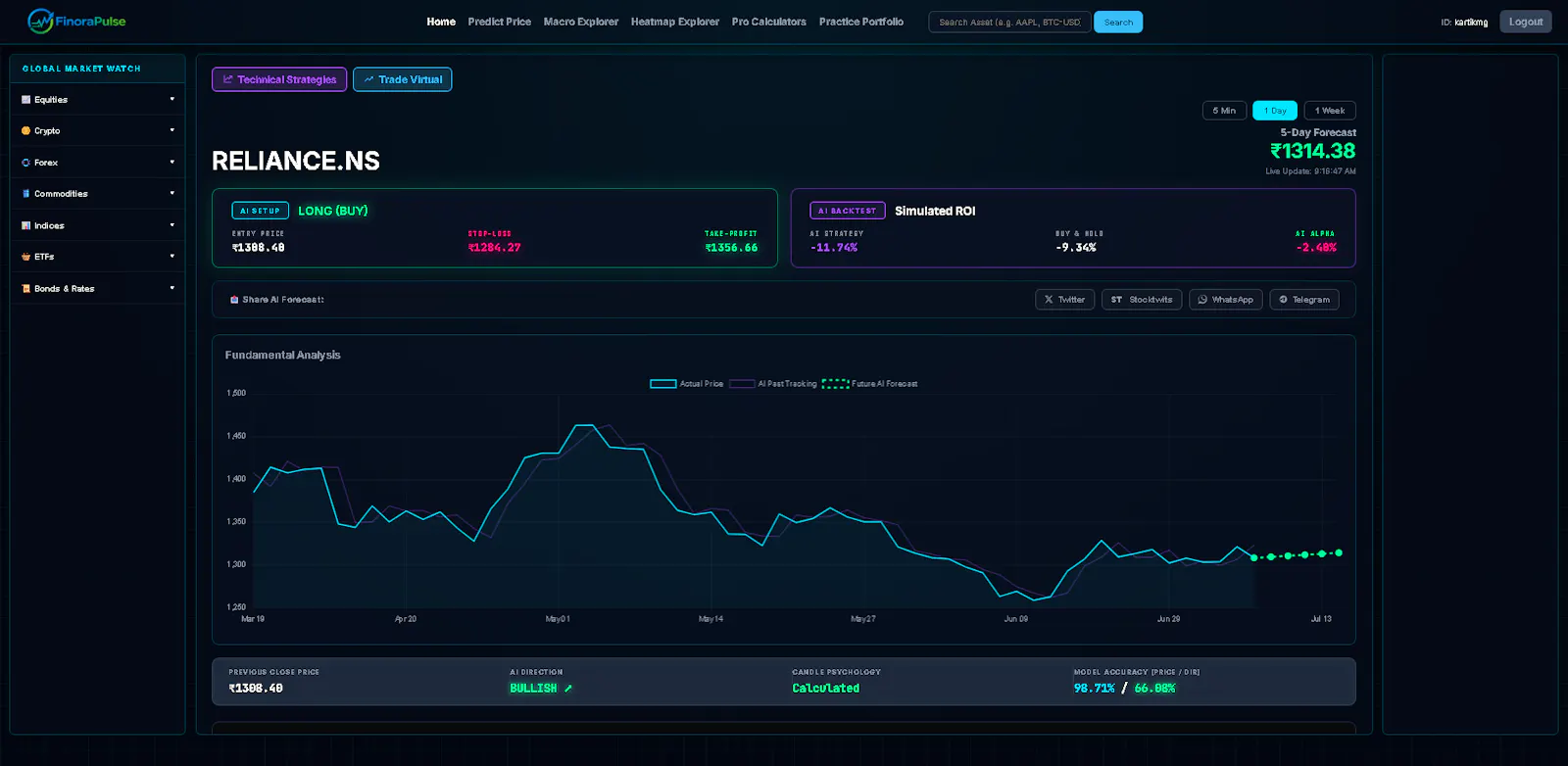
Task: Click the Commodities category icon
Action: click(x=26, y=194)
